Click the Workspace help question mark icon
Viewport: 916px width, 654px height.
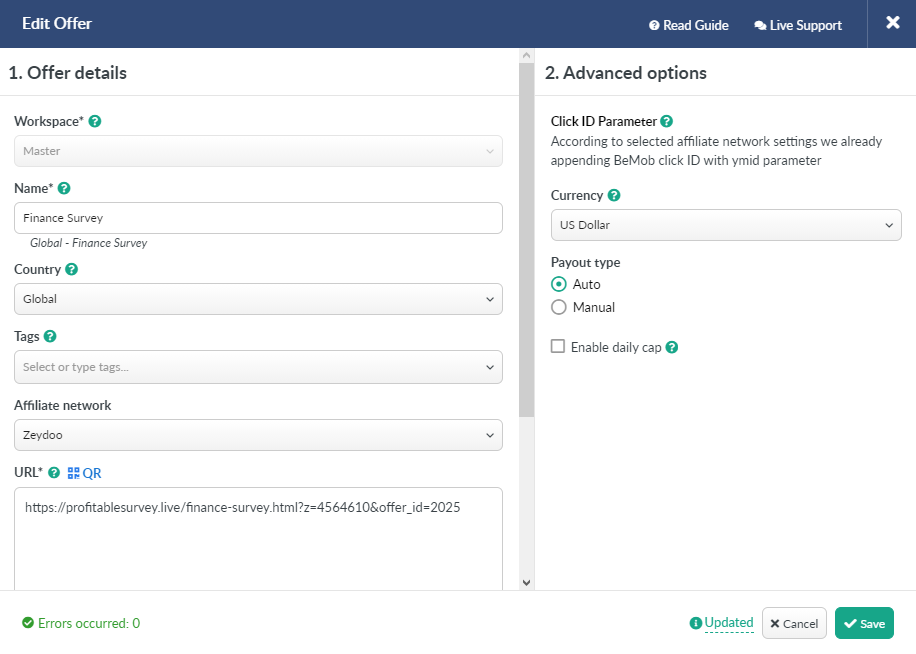tap(95, 121)
